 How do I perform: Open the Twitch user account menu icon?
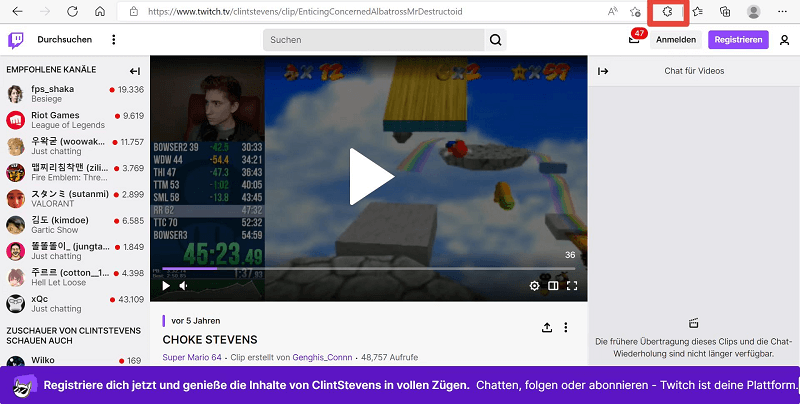pyautogui.click(x=785, y=40)
